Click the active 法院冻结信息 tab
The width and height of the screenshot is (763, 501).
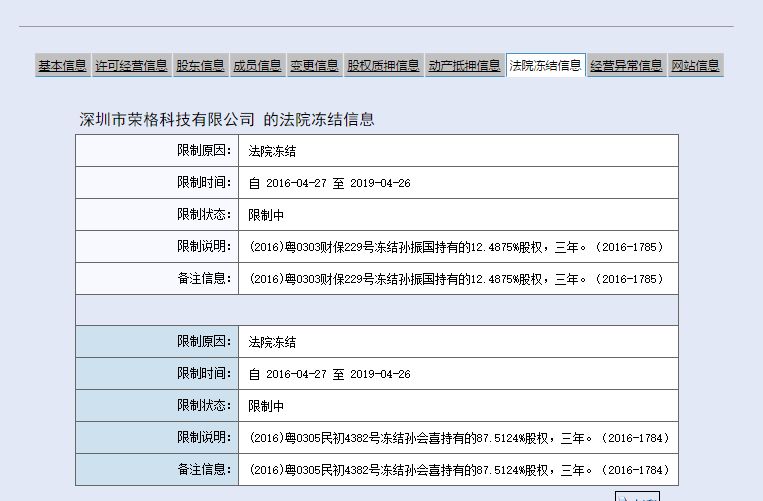coord(545,66)
